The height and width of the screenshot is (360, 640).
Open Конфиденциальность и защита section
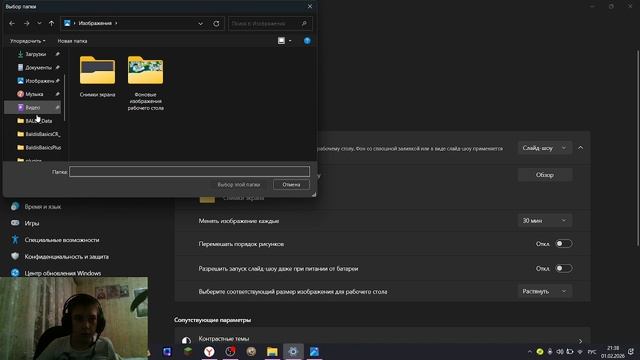pyautogui.click(x=67, y=257)
